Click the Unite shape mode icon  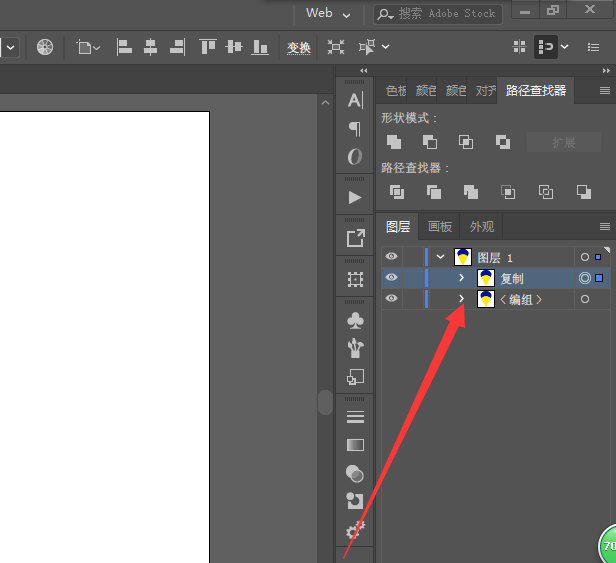tap(394, 142)
